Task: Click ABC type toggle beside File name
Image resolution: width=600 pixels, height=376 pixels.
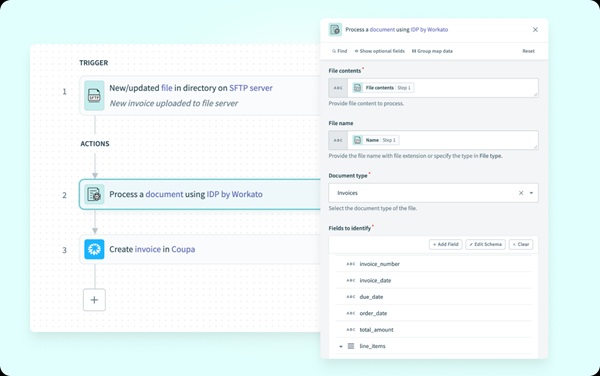Action: (x=338, y=140)
